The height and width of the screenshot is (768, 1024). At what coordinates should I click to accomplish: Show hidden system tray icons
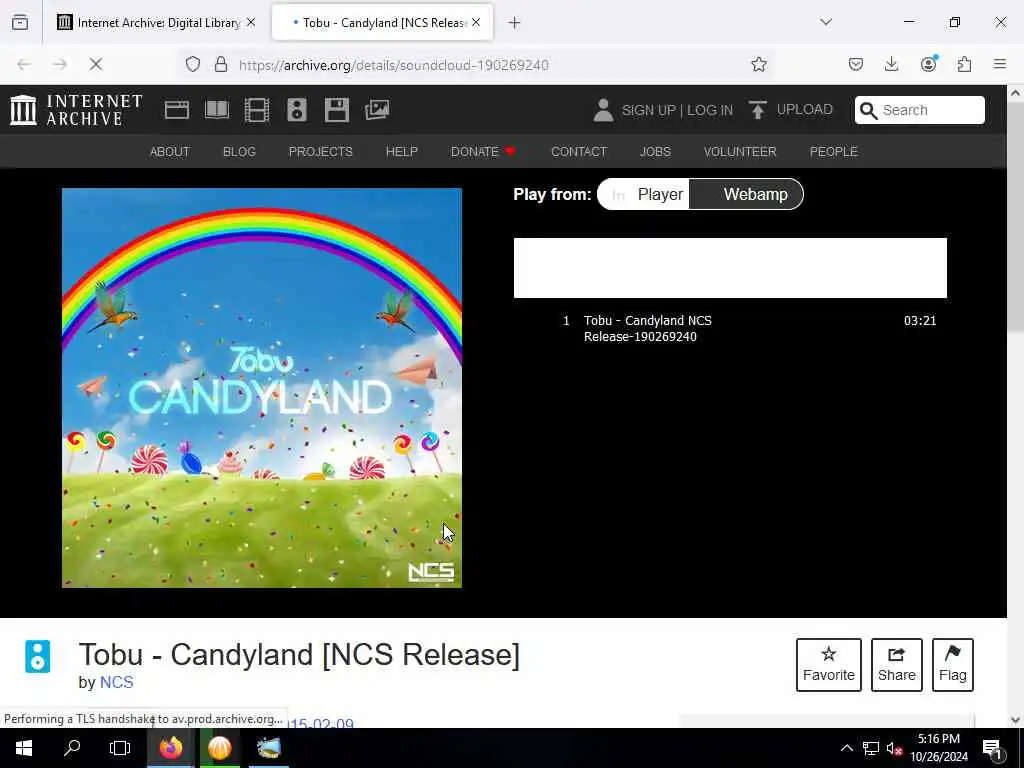click(846, 748)
